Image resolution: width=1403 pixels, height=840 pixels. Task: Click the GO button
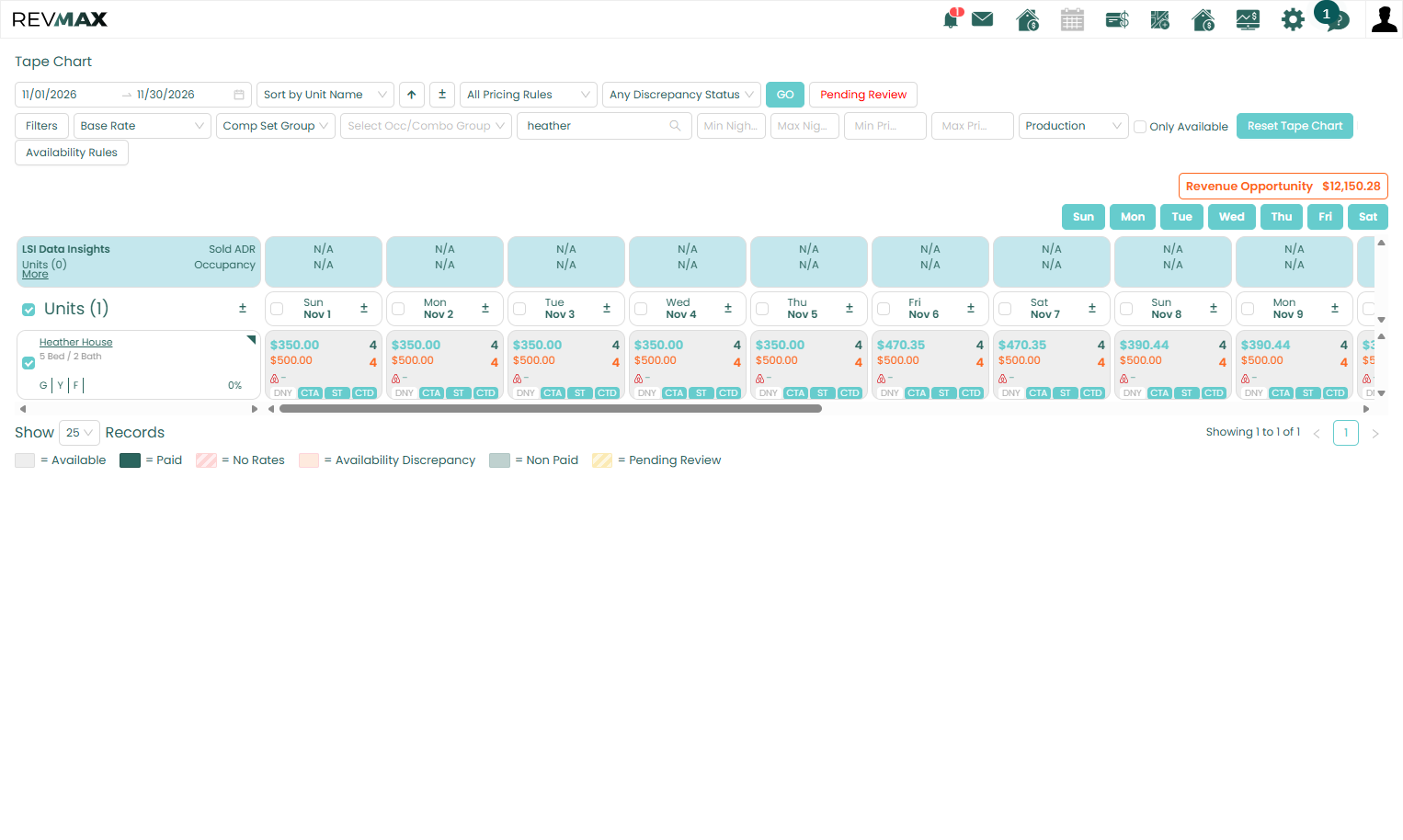pos(785,95)
